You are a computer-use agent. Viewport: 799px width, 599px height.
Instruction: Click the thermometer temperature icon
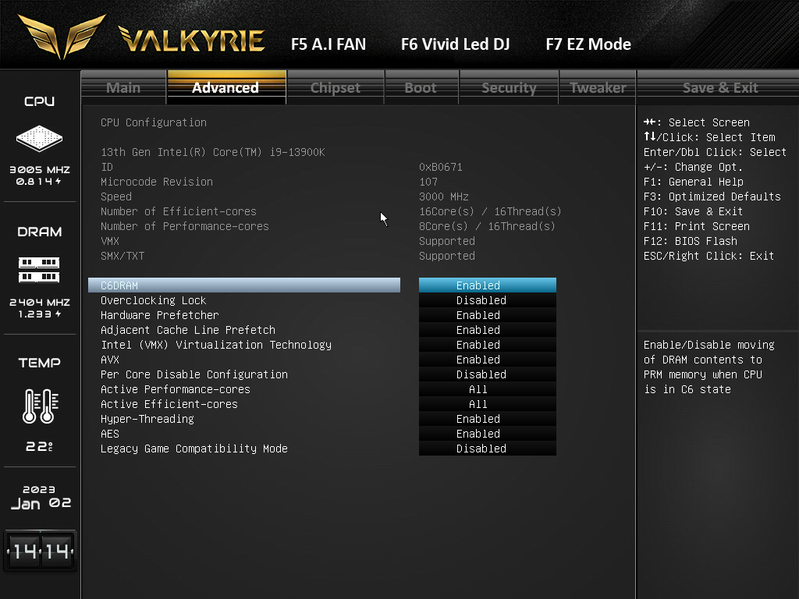(x=40, y=406)
